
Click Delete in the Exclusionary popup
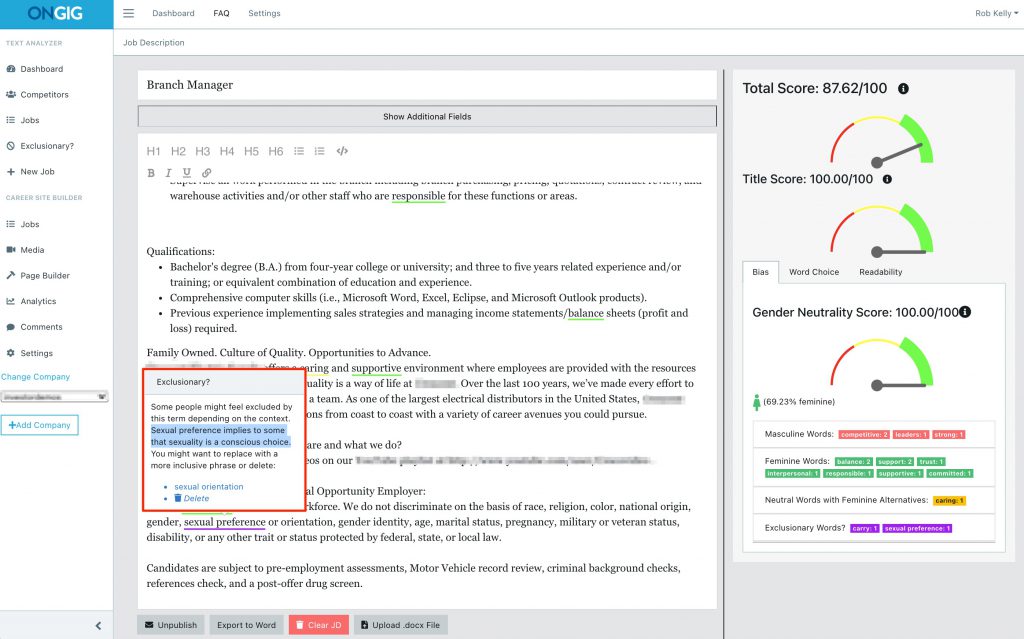[x=191, y=499]
